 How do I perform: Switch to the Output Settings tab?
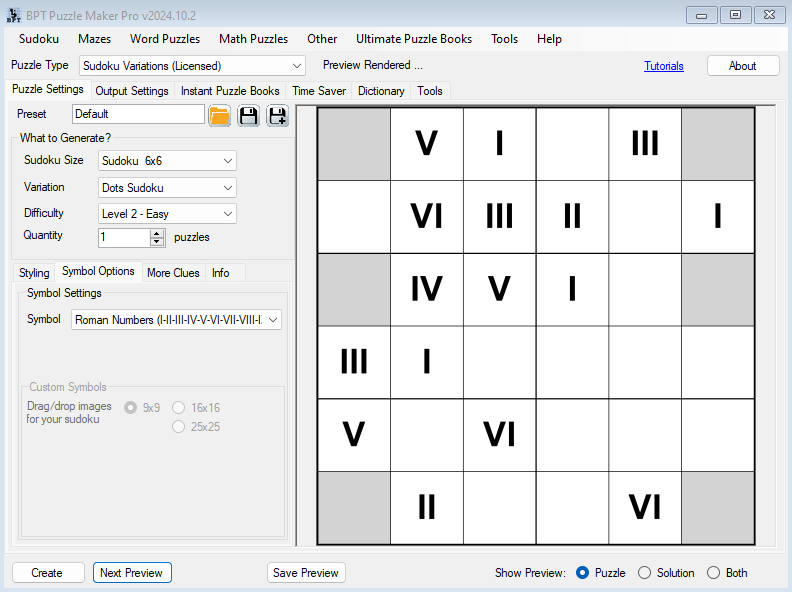click(132, 91)
